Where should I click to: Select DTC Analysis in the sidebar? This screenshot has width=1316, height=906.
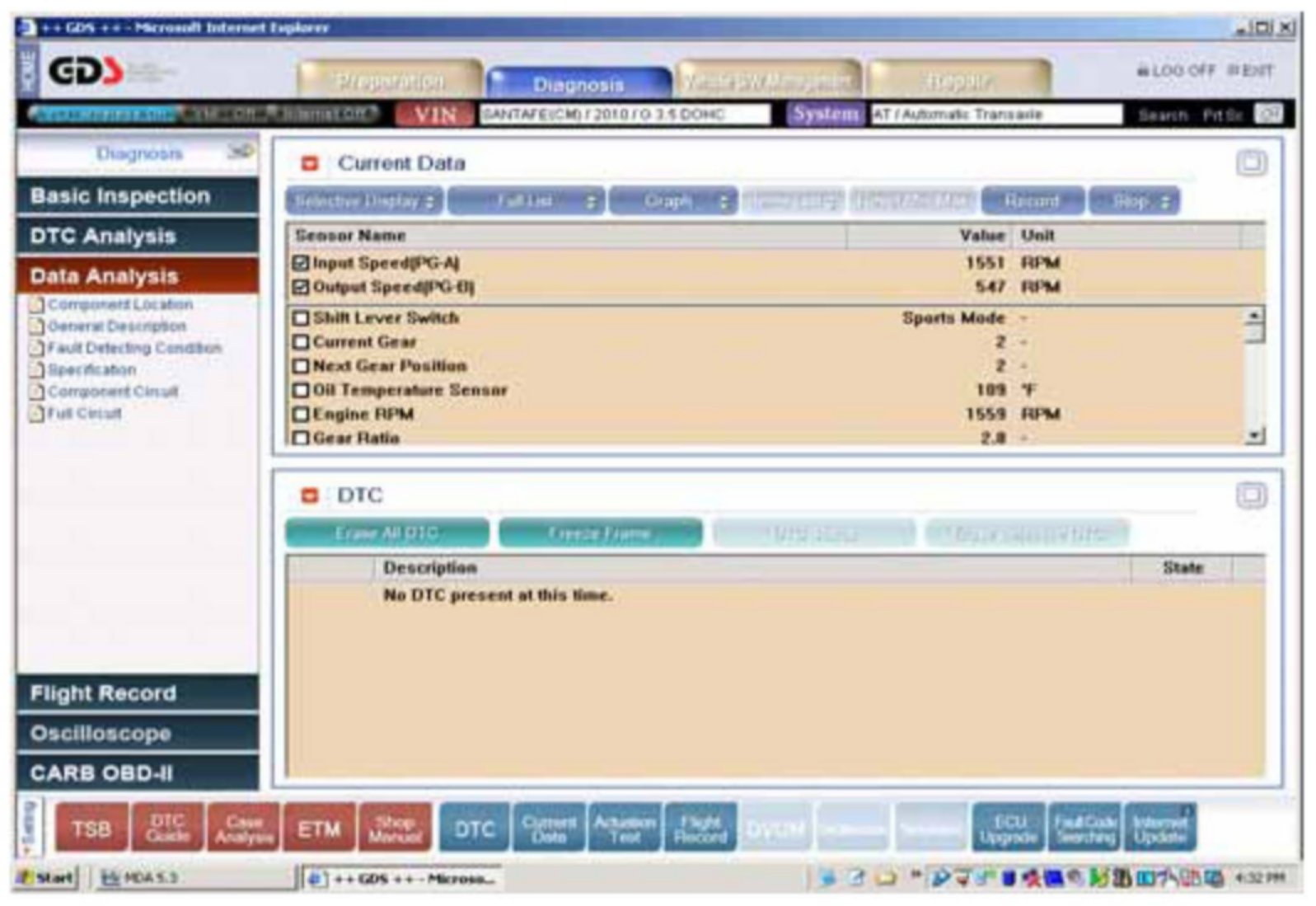137,237
